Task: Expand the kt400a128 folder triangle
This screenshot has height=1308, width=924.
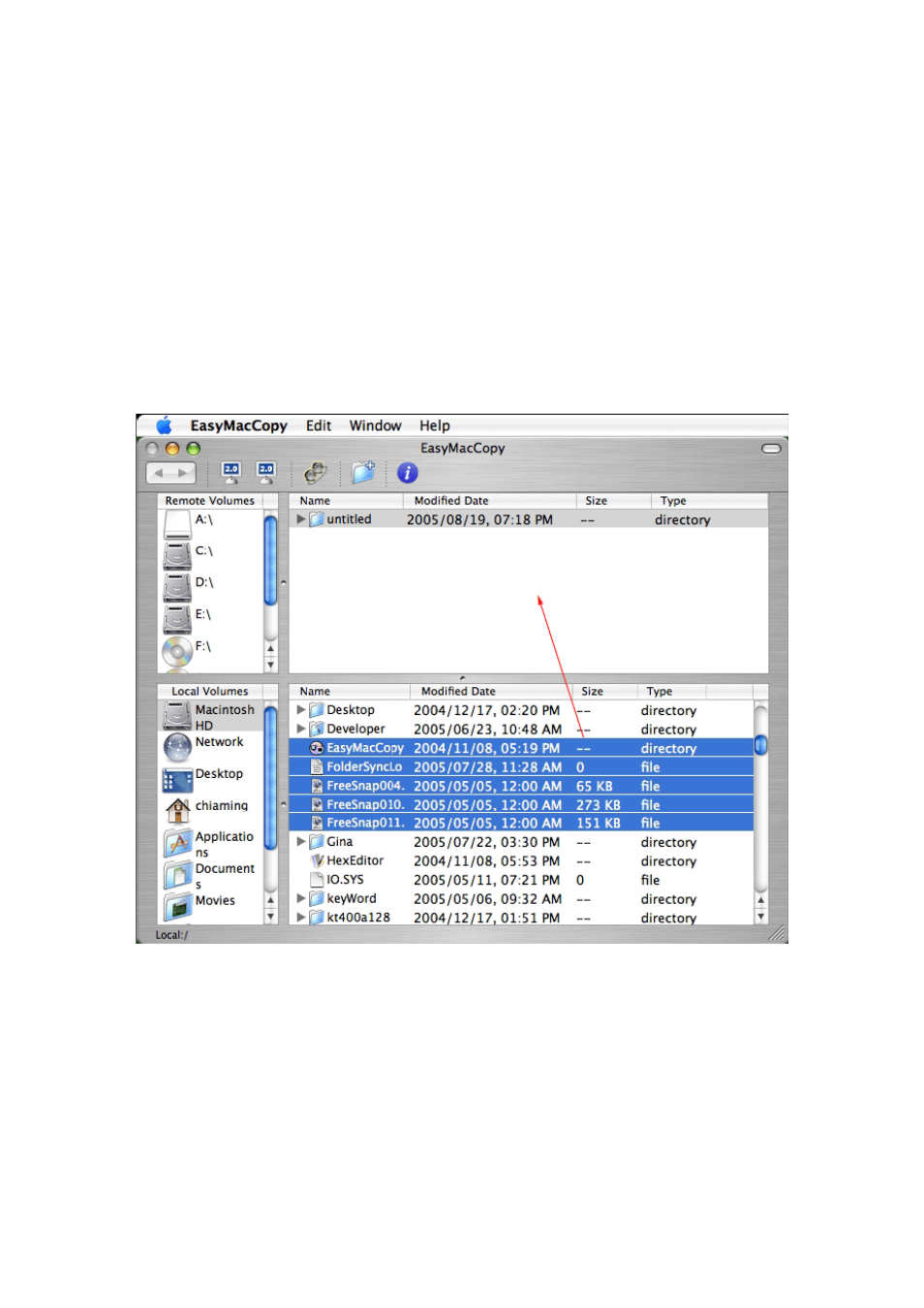Action: tap(301, 918)
